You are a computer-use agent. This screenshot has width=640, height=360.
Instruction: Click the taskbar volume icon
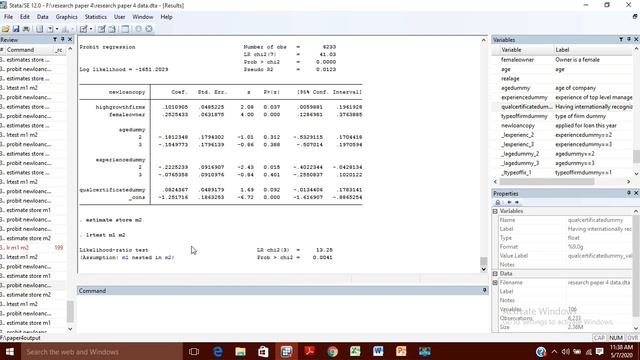(566, 351)
